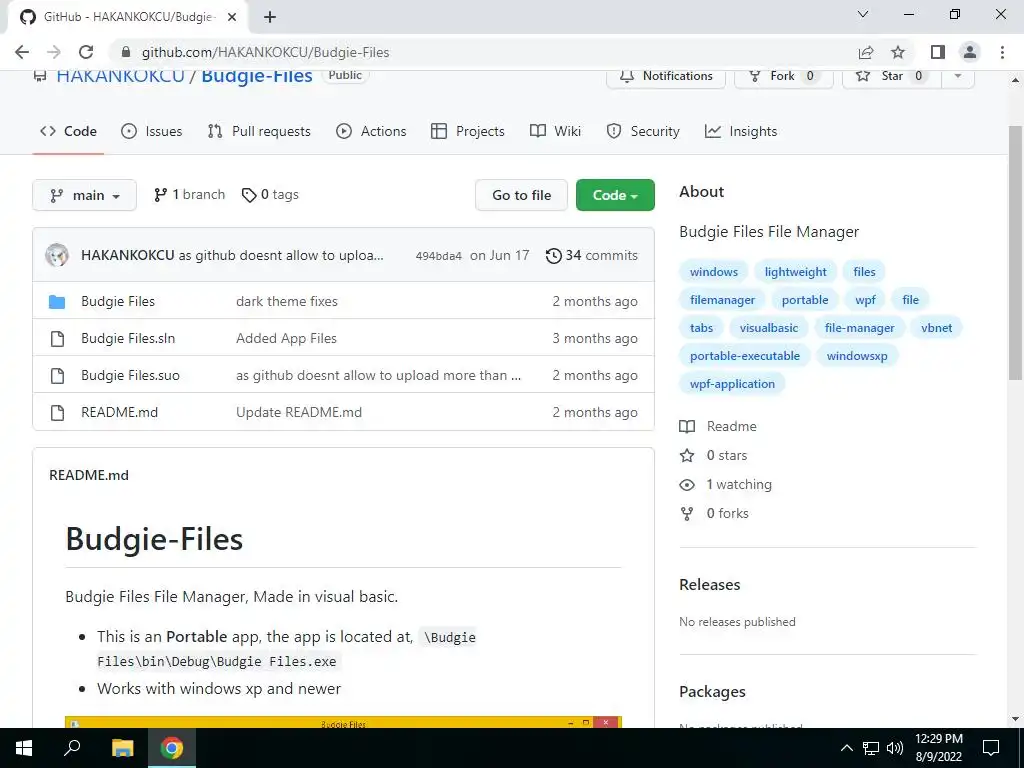Open README.md in the file list
This screenshot has height=768, width=1024.
point(120,413)
